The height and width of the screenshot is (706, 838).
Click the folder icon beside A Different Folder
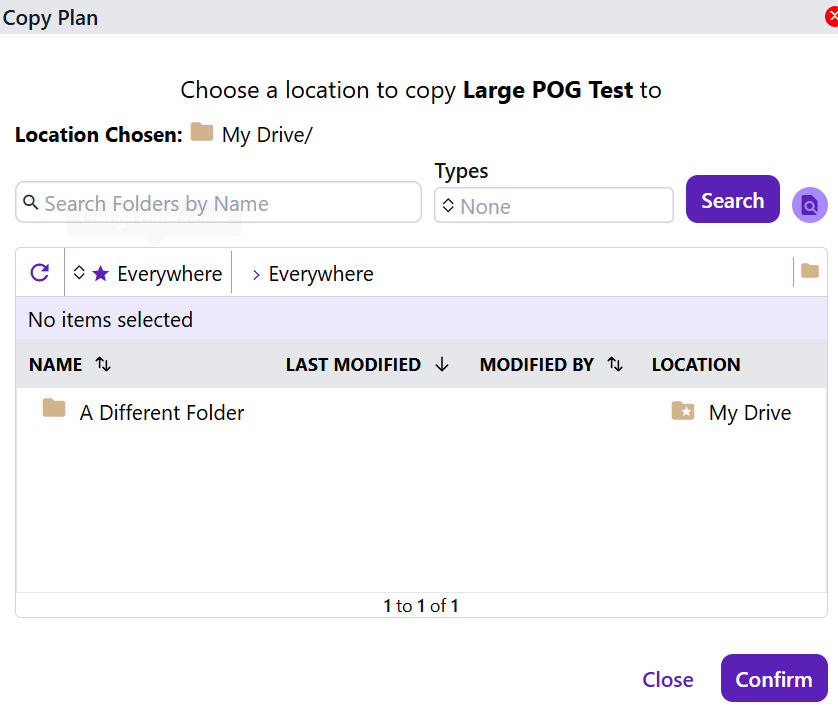[54, 408]
